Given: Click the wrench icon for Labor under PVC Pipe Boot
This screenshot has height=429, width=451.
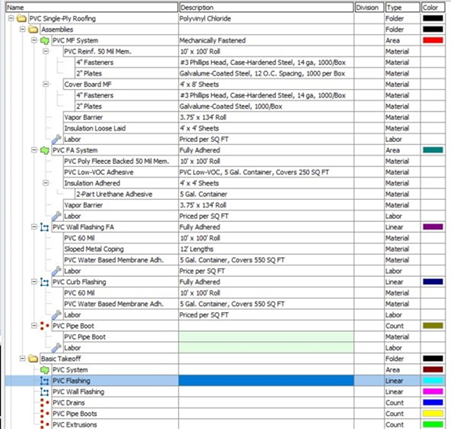Looking at the screenshot, I should [x=56, y=348].
